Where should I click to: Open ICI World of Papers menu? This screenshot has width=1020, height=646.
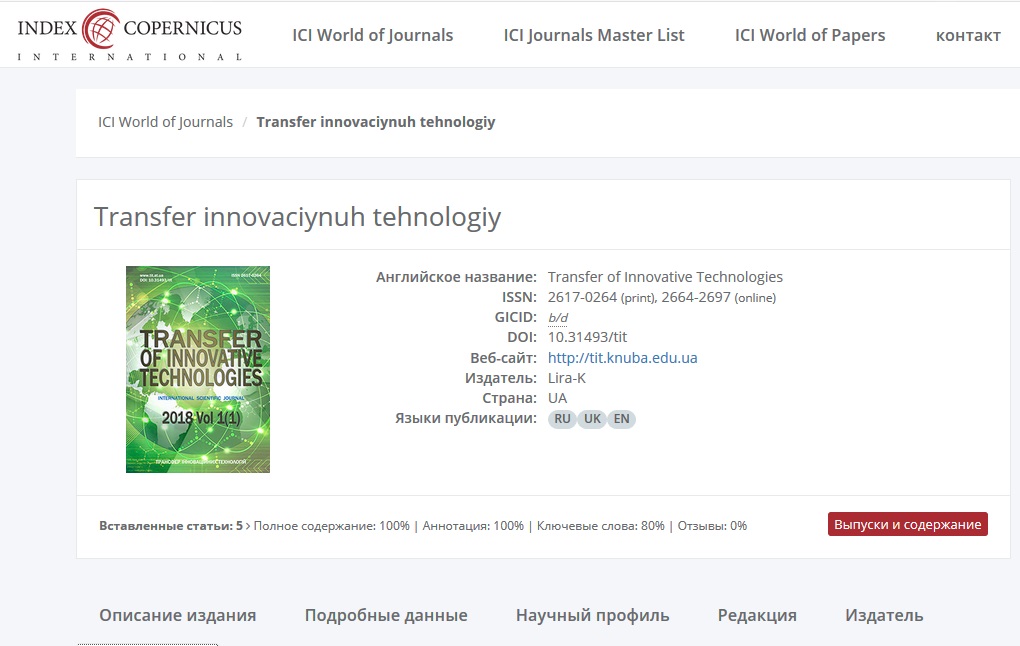click(810, 35)
